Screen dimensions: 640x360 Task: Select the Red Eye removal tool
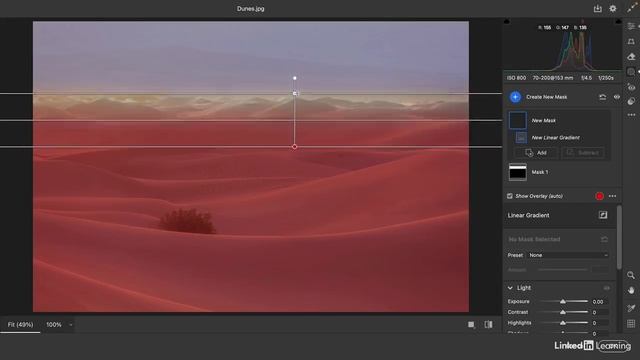coord(631,87)
